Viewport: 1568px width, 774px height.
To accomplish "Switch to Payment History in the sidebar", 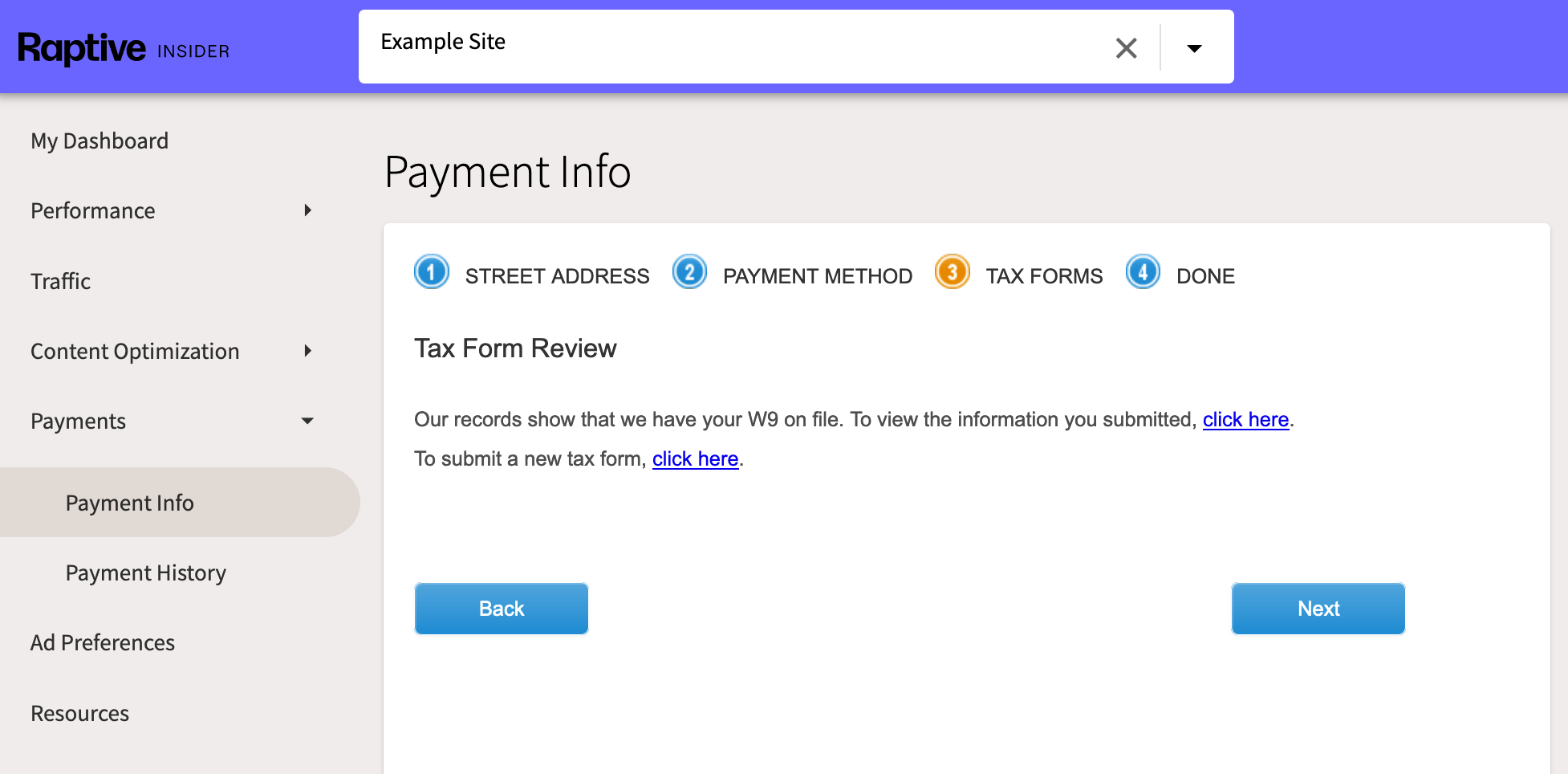I will coord(145,572).
